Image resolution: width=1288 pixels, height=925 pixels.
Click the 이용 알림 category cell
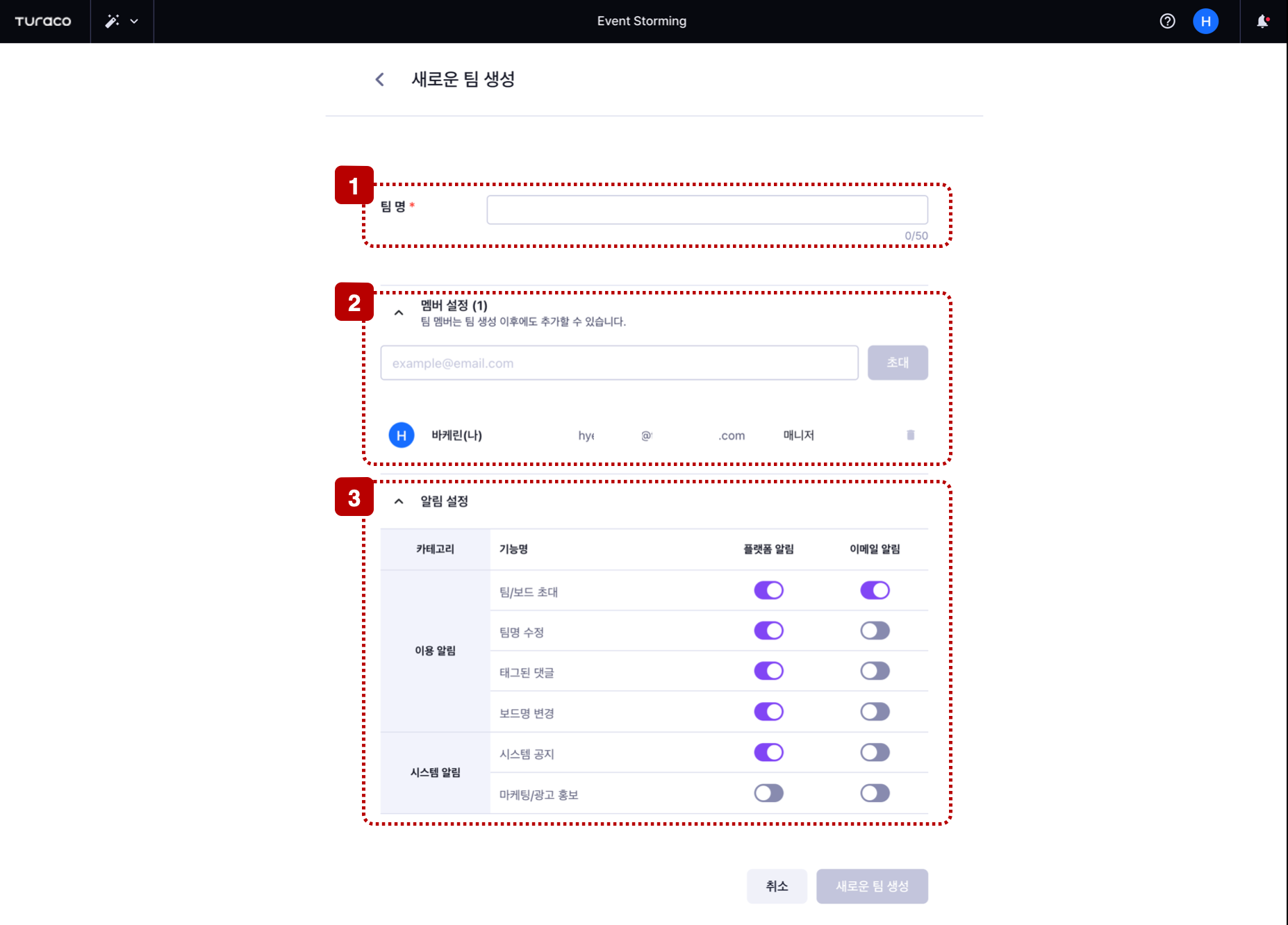435,651
